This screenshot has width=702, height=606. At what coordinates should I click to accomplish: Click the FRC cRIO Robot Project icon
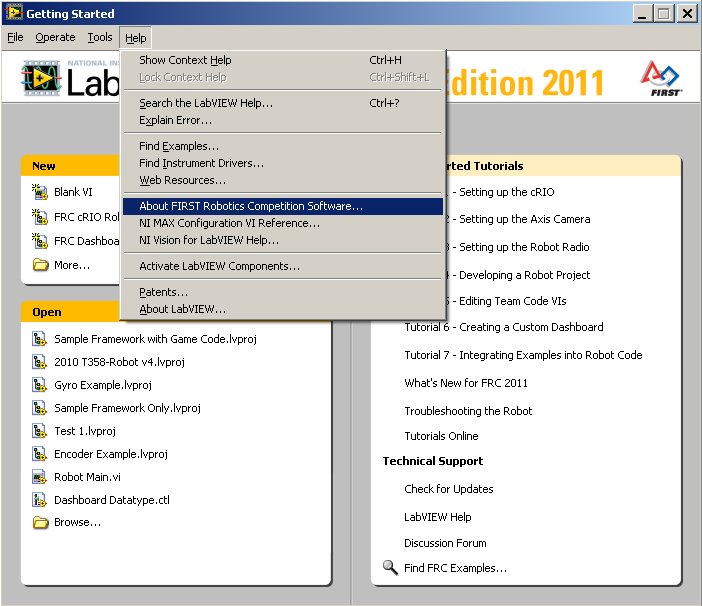(x=40, y=217)
